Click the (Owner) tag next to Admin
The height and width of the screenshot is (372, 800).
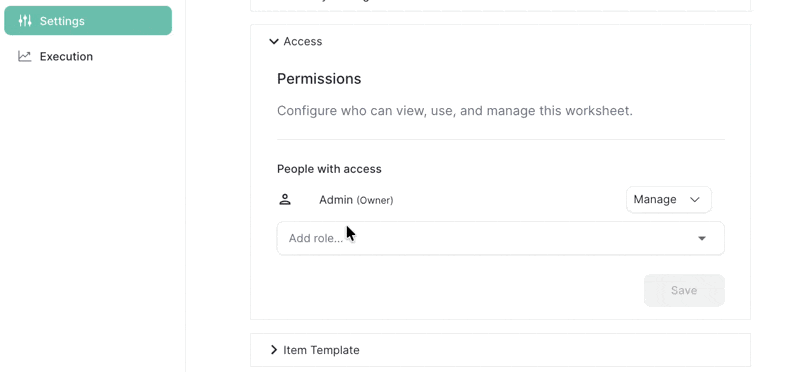pyautogui.click(x=374, y=201)
